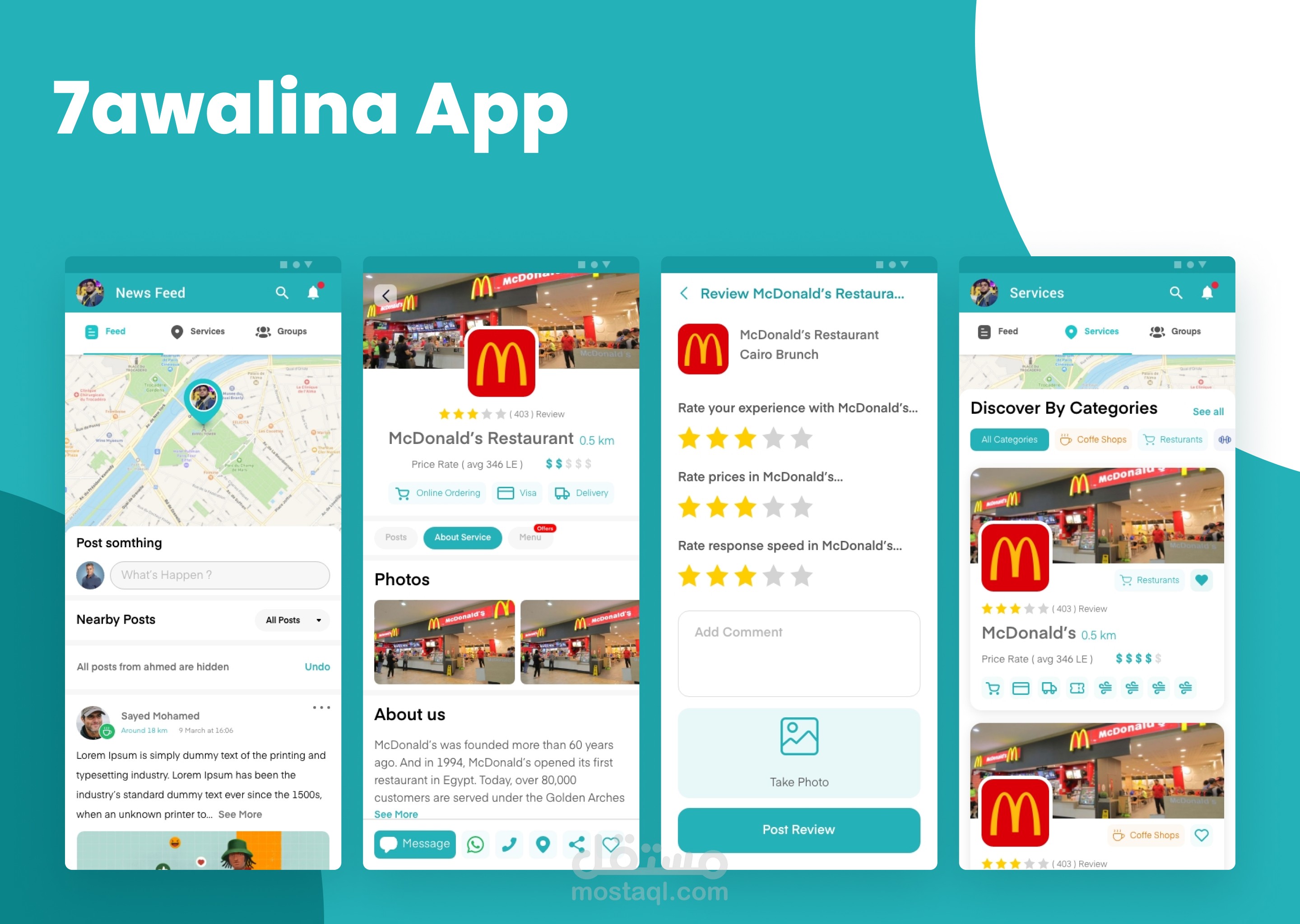Expand the Posts section on service page
The width and height of the screenshot is (1300, 924).
395,537
